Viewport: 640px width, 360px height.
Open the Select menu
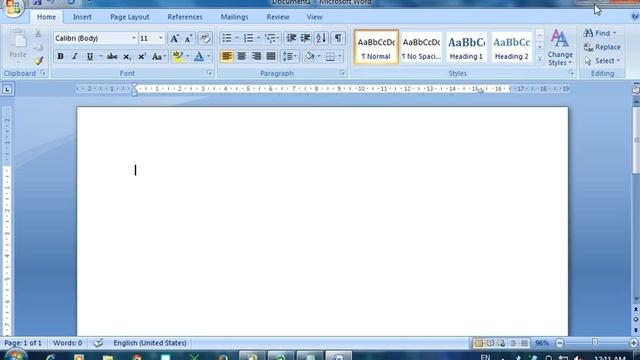602,61
